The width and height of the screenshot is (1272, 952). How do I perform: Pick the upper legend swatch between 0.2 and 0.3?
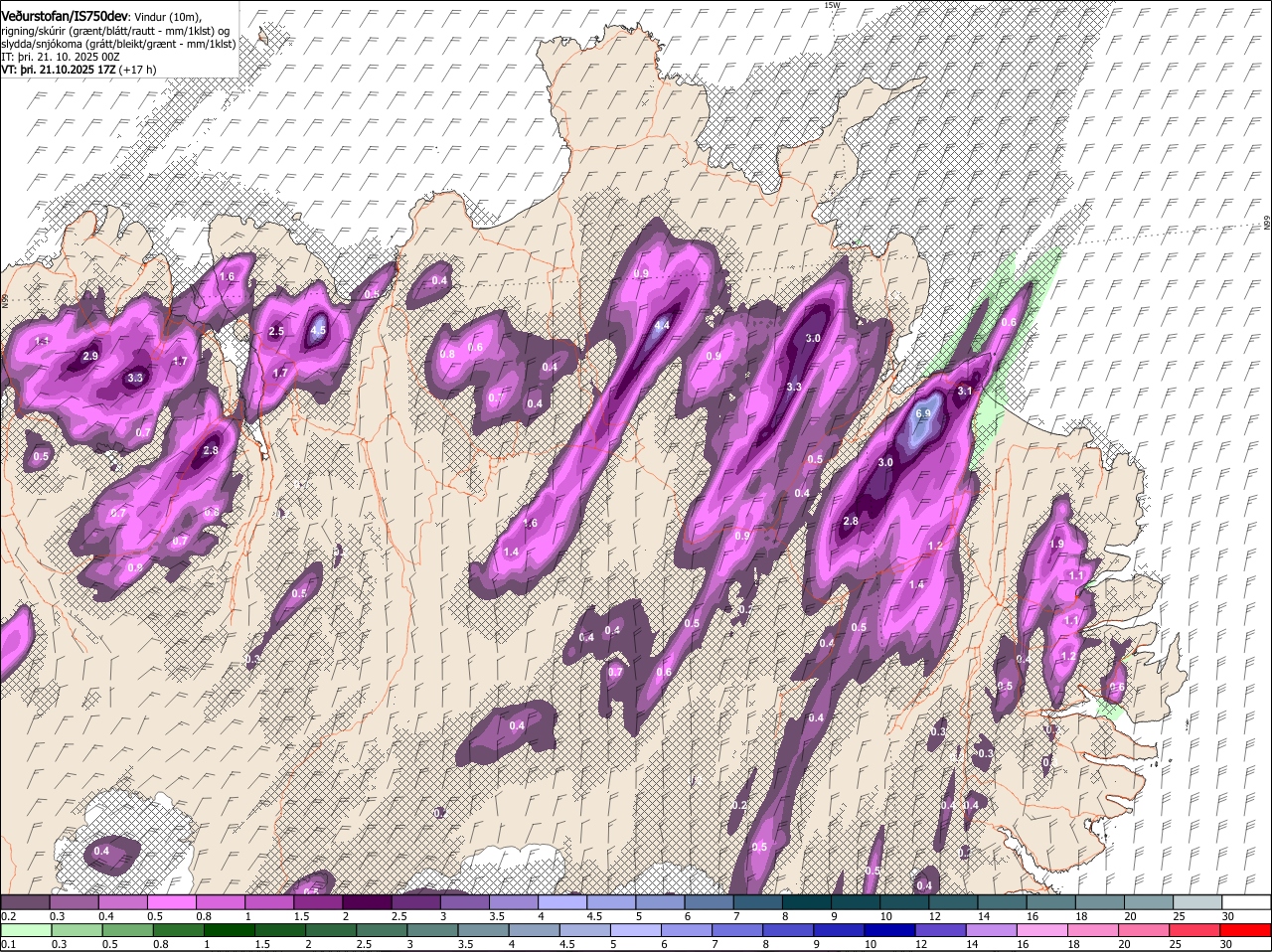[x=25, y=902]
